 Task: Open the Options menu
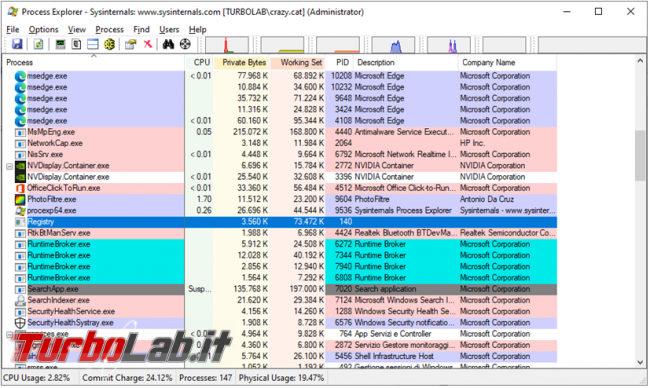[x=44, y=29]
